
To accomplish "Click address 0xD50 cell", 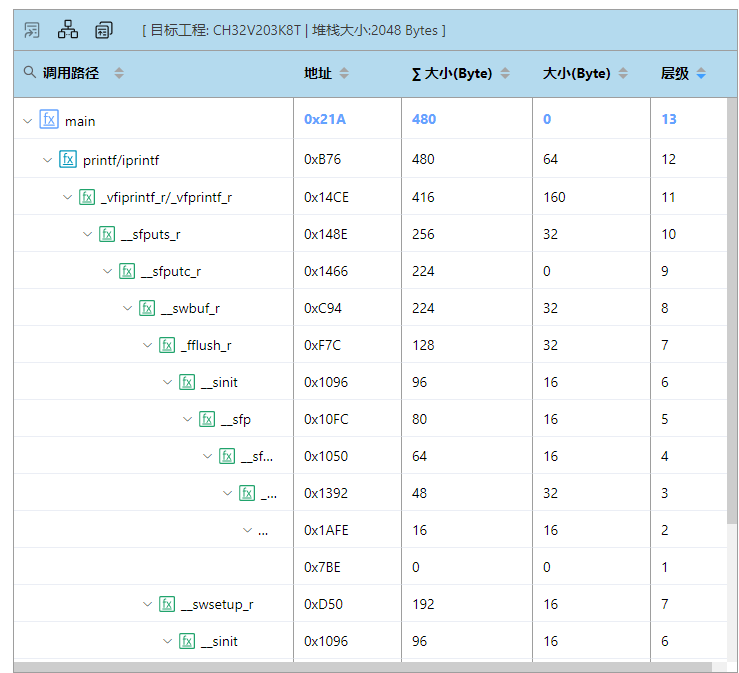I will pos(323,604).
